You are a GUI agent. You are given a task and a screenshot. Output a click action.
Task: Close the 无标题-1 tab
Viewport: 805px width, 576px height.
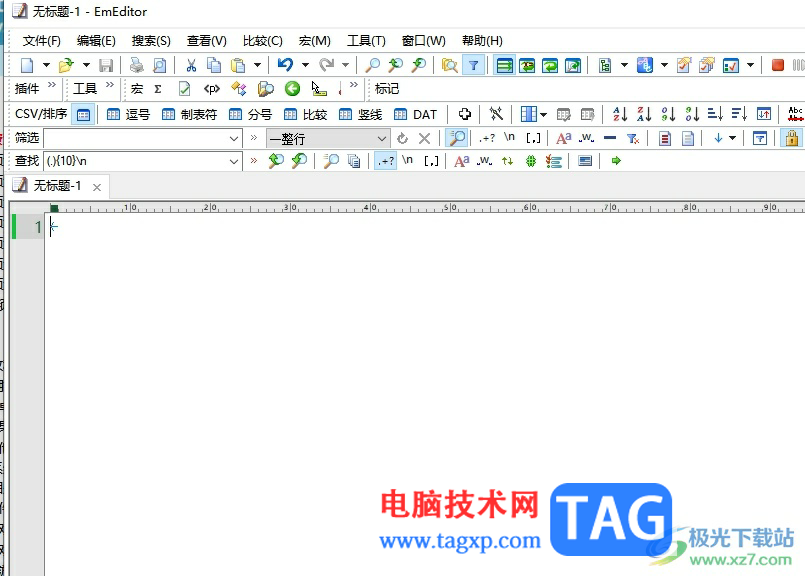[x=97, y=187]
